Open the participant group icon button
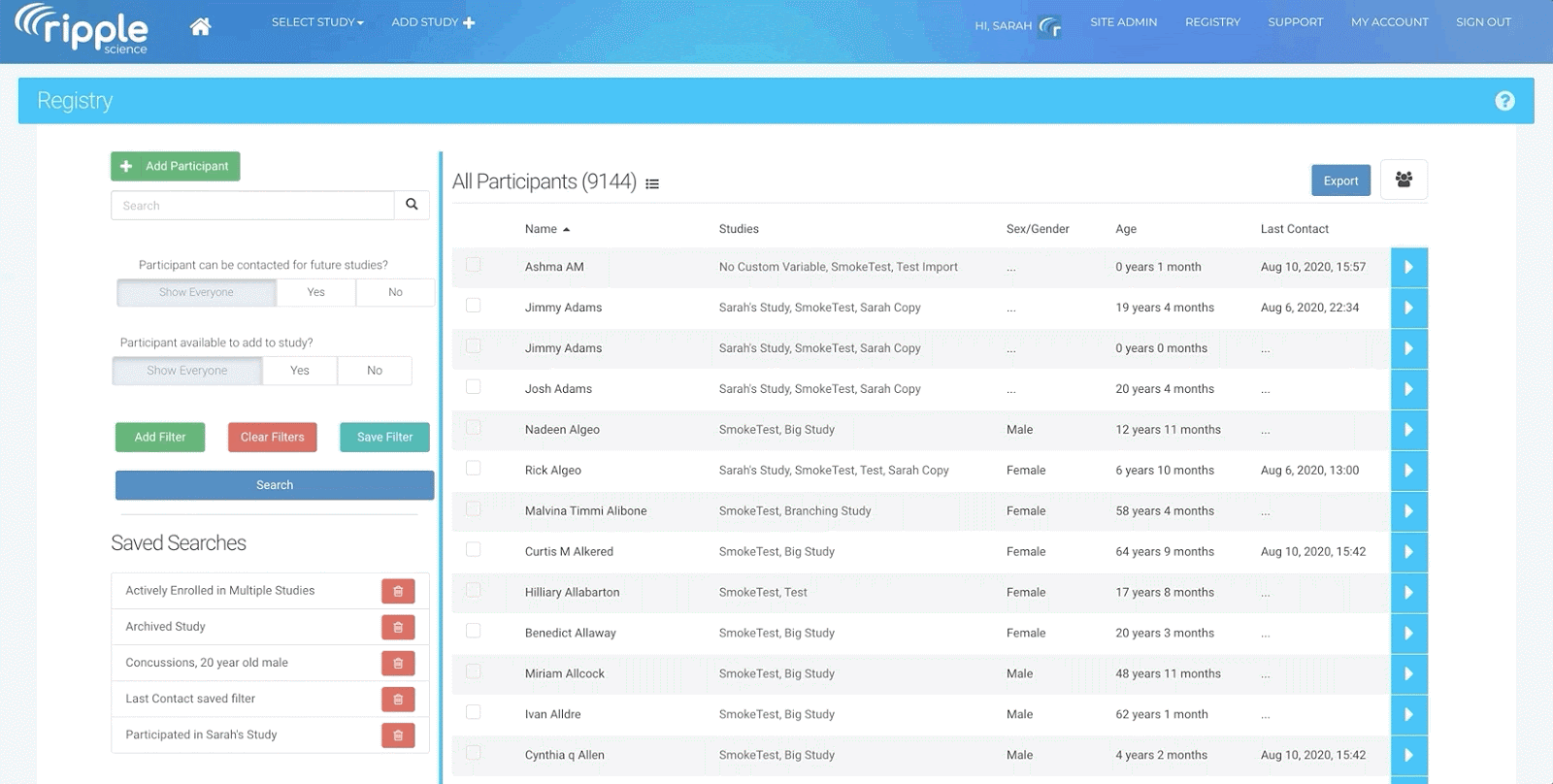The height and width of the screenshot is (784, 1553). tap(1404, 180)
